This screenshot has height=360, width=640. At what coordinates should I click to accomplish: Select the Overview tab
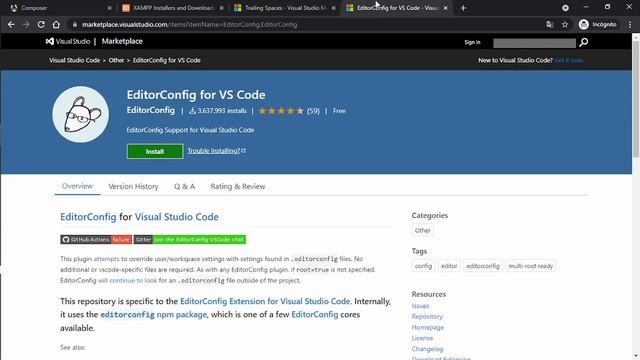click(x=77, y=186)
